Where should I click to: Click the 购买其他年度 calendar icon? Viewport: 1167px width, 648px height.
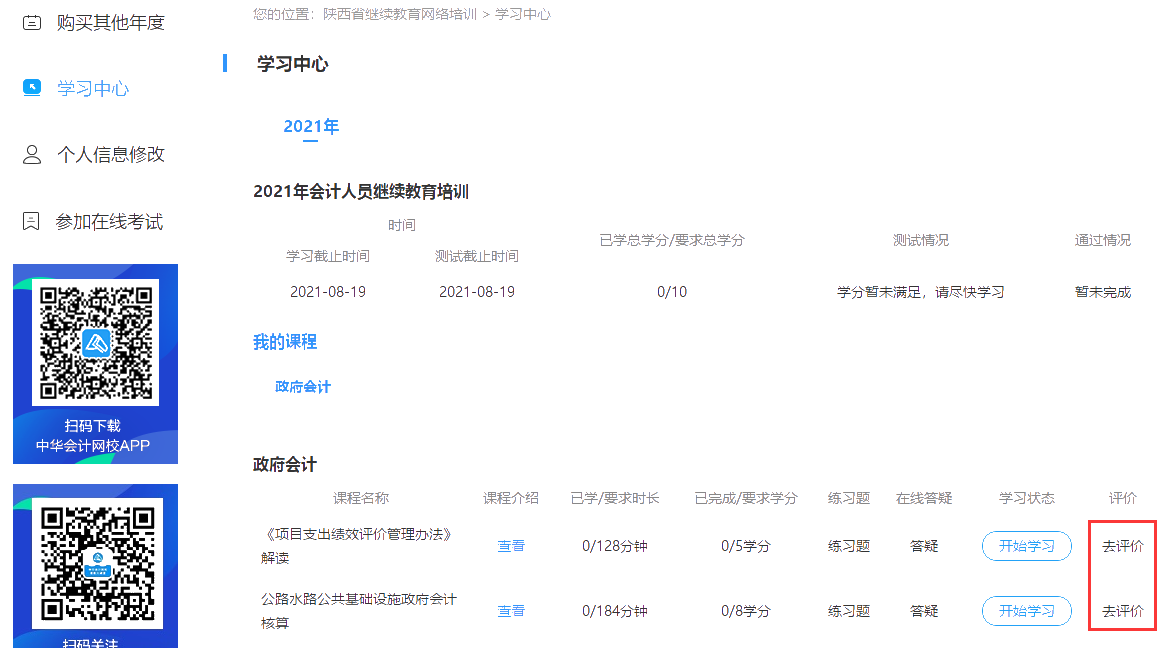pyautogui.click(x=32, y=22)
